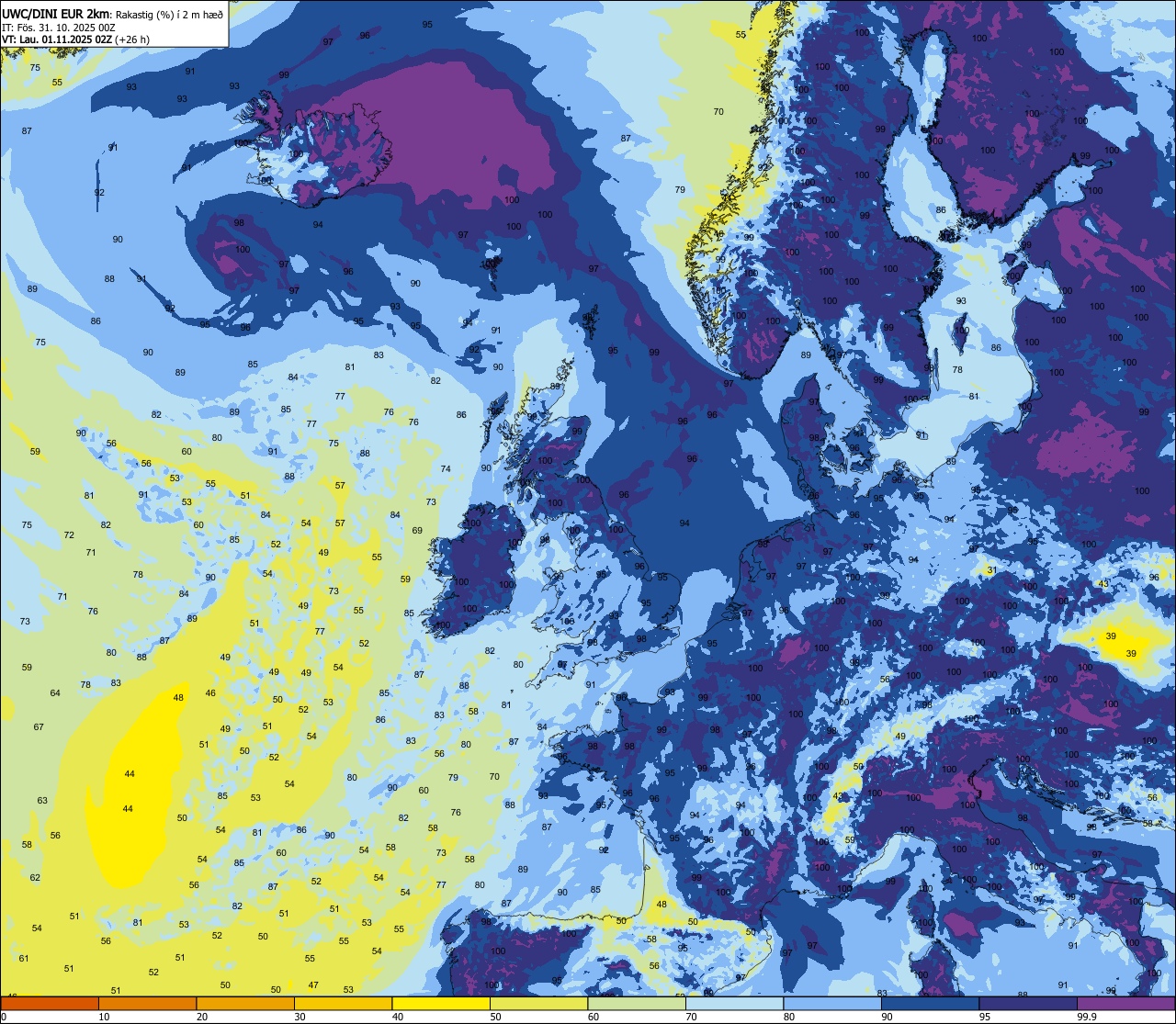The width and height of the screenshot is (1176, 1024).
Task: Click the legend tick label '99.9'
Action: coord(1087,1017)
